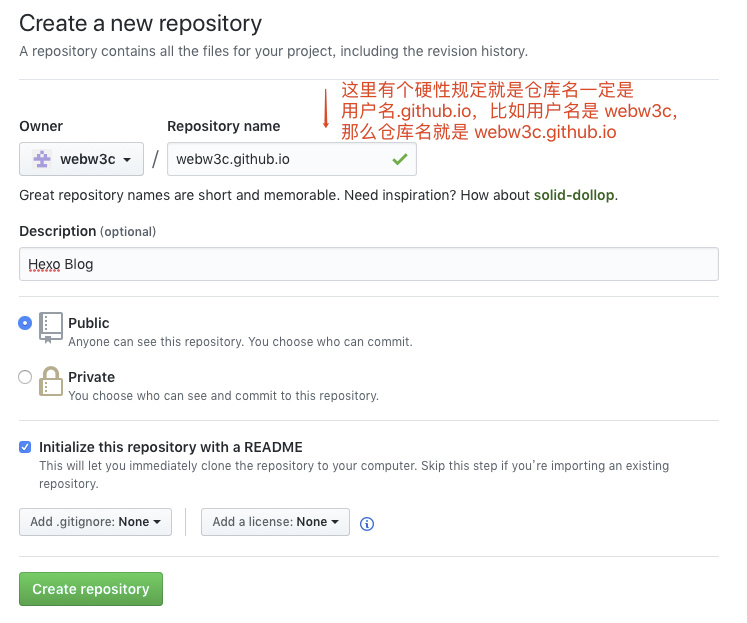Follow the solid-dollop name suggestion link

(574, 195)
